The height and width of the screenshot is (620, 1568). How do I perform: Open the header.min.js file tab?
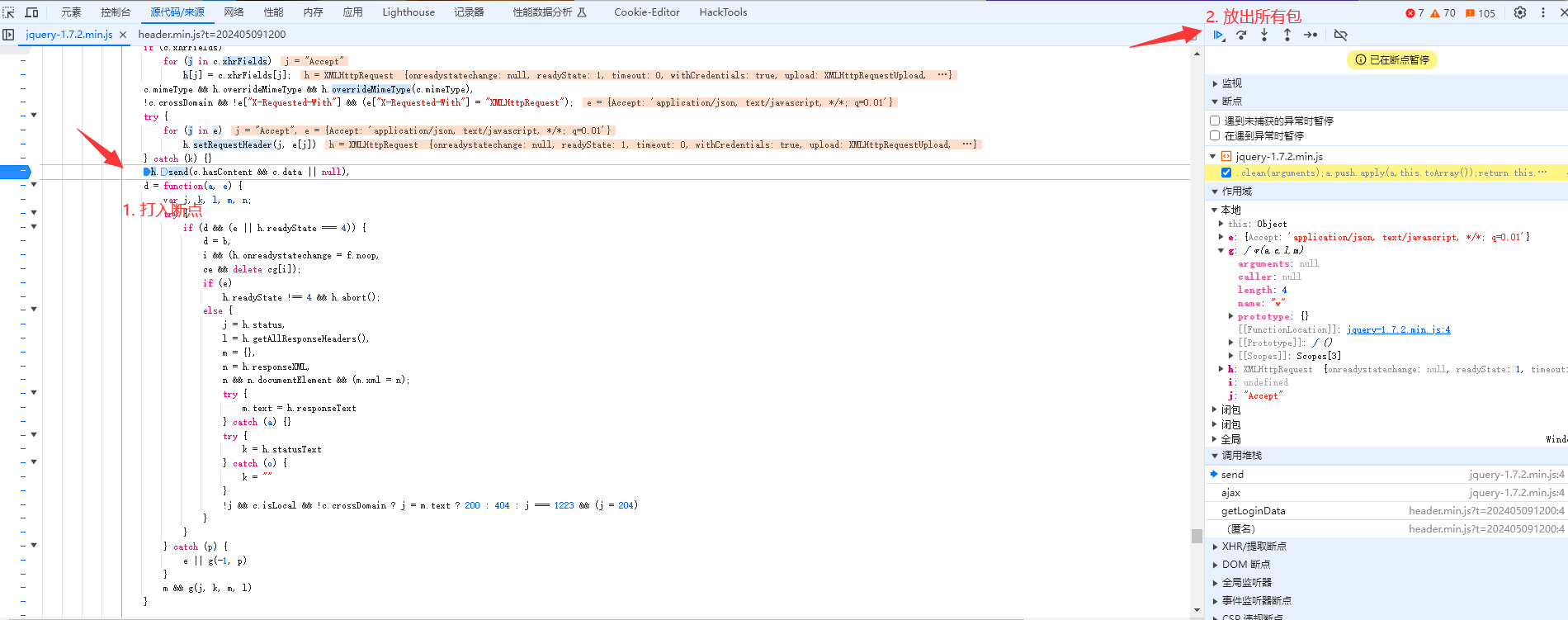(x=212, y=35)
